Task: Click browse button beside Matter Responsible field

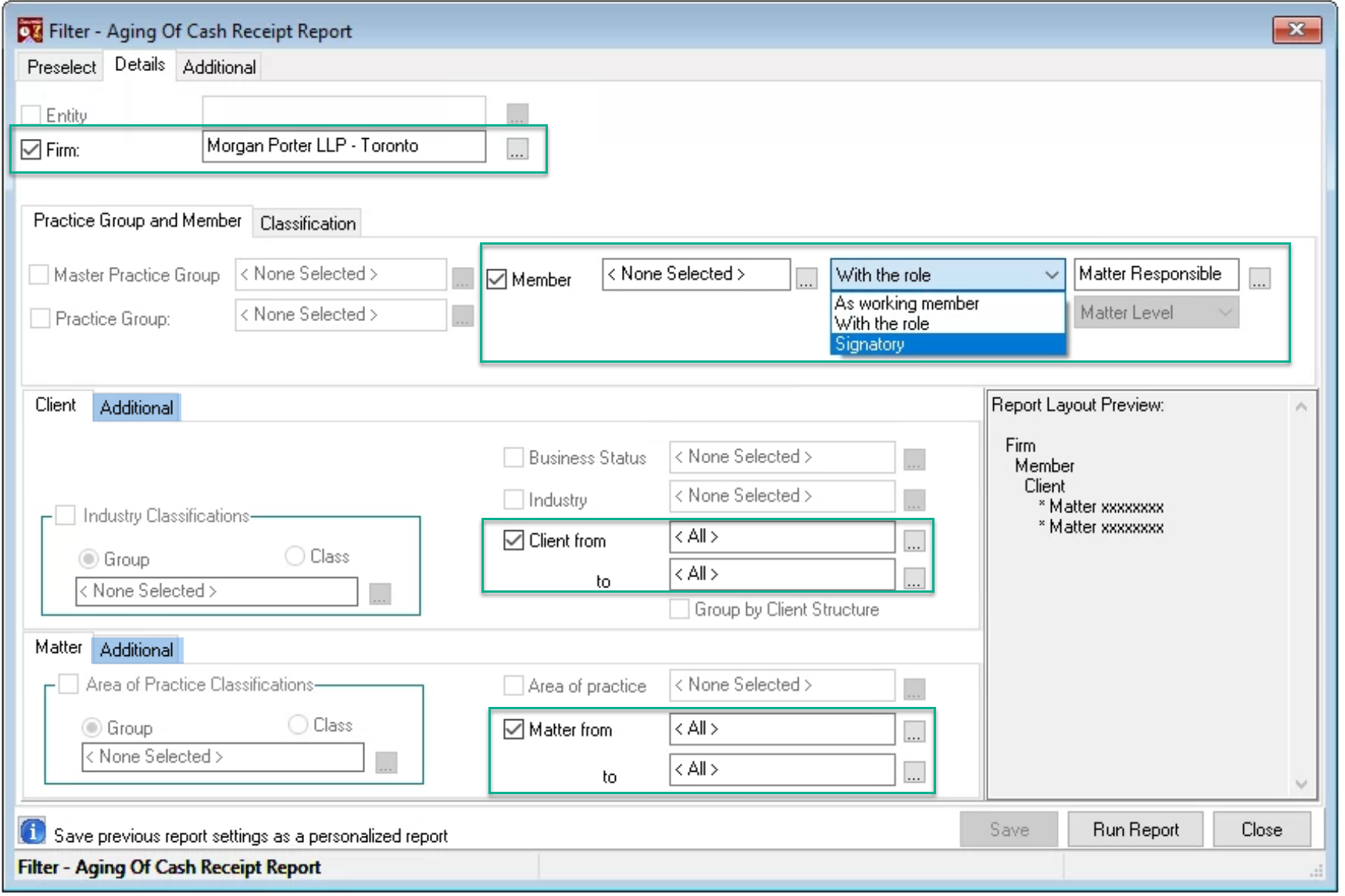Action: point(1259,279)
